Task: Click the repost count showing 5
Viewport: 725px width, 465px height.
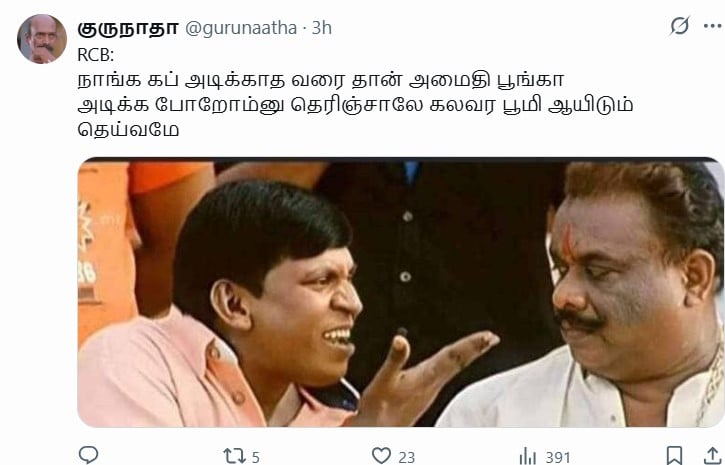Action: pyautogui.click(x=255, y=458)
